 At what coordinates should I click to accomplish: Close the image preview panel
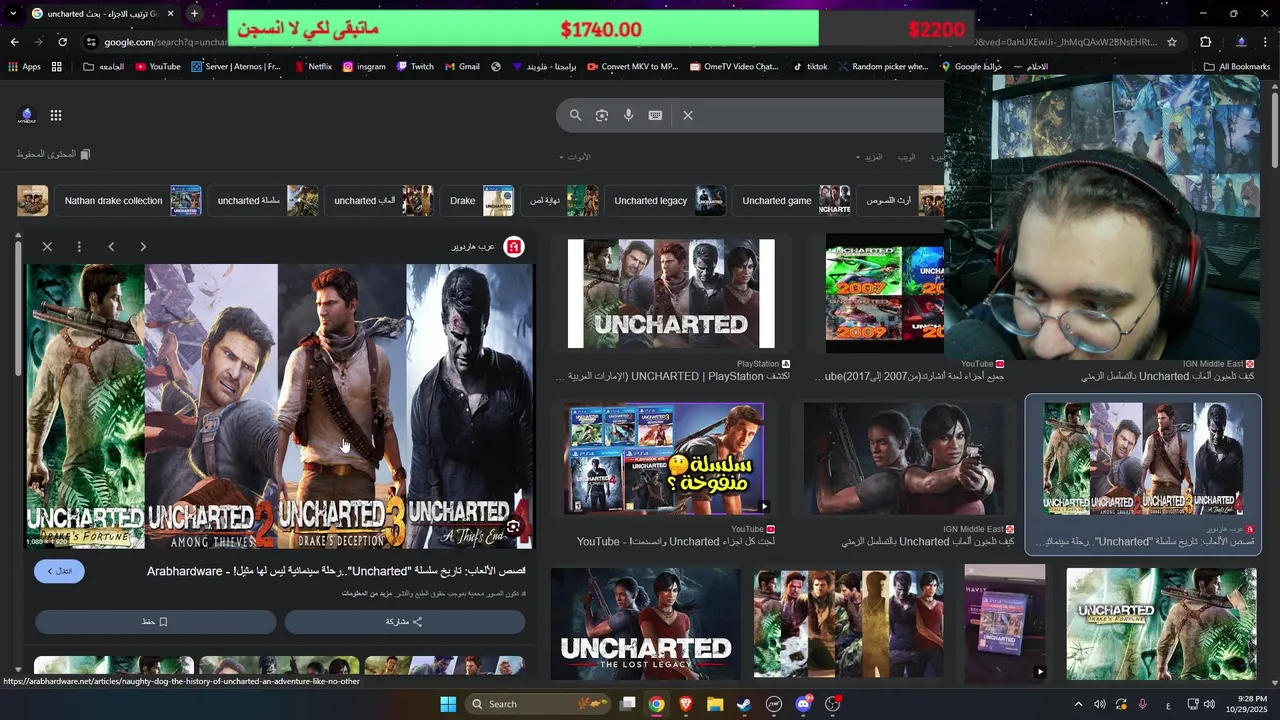coord(47,246)
